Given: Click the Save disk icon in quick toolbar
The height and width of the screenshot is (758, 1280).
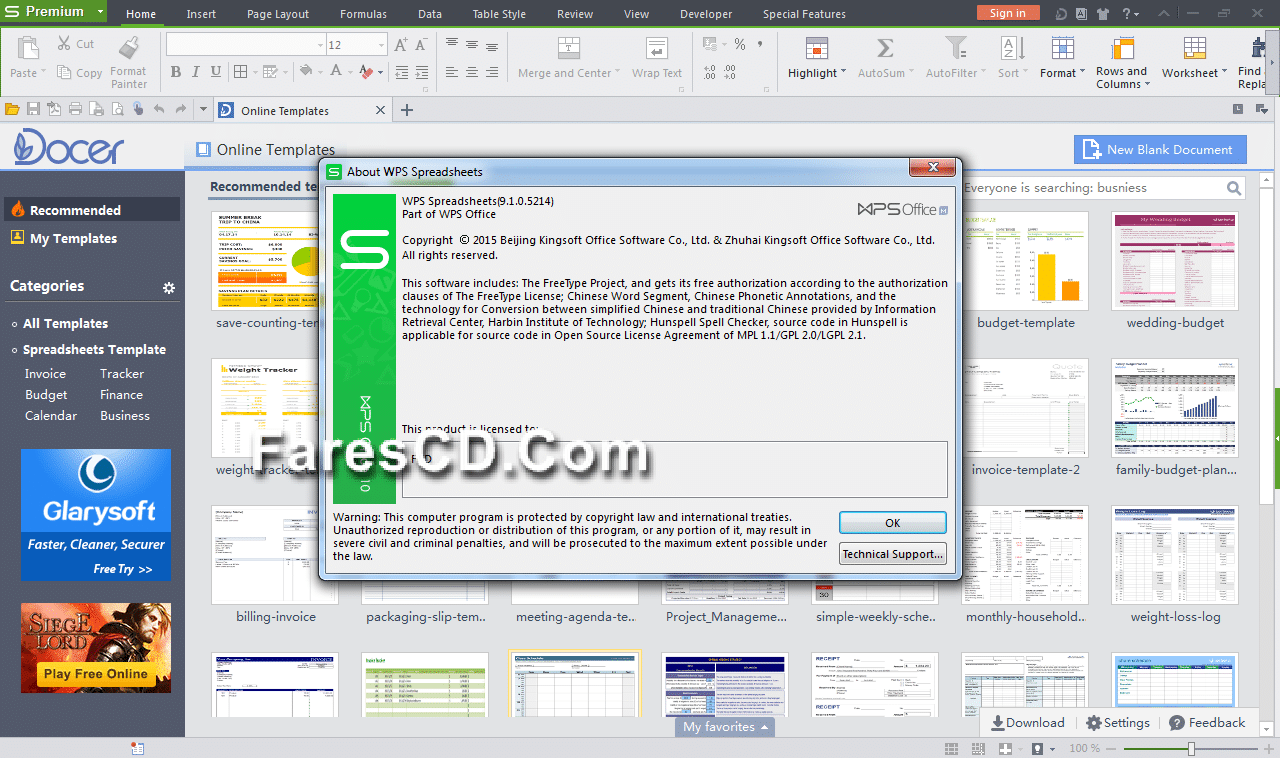Looking at the screenshot, I should point(33,109).
